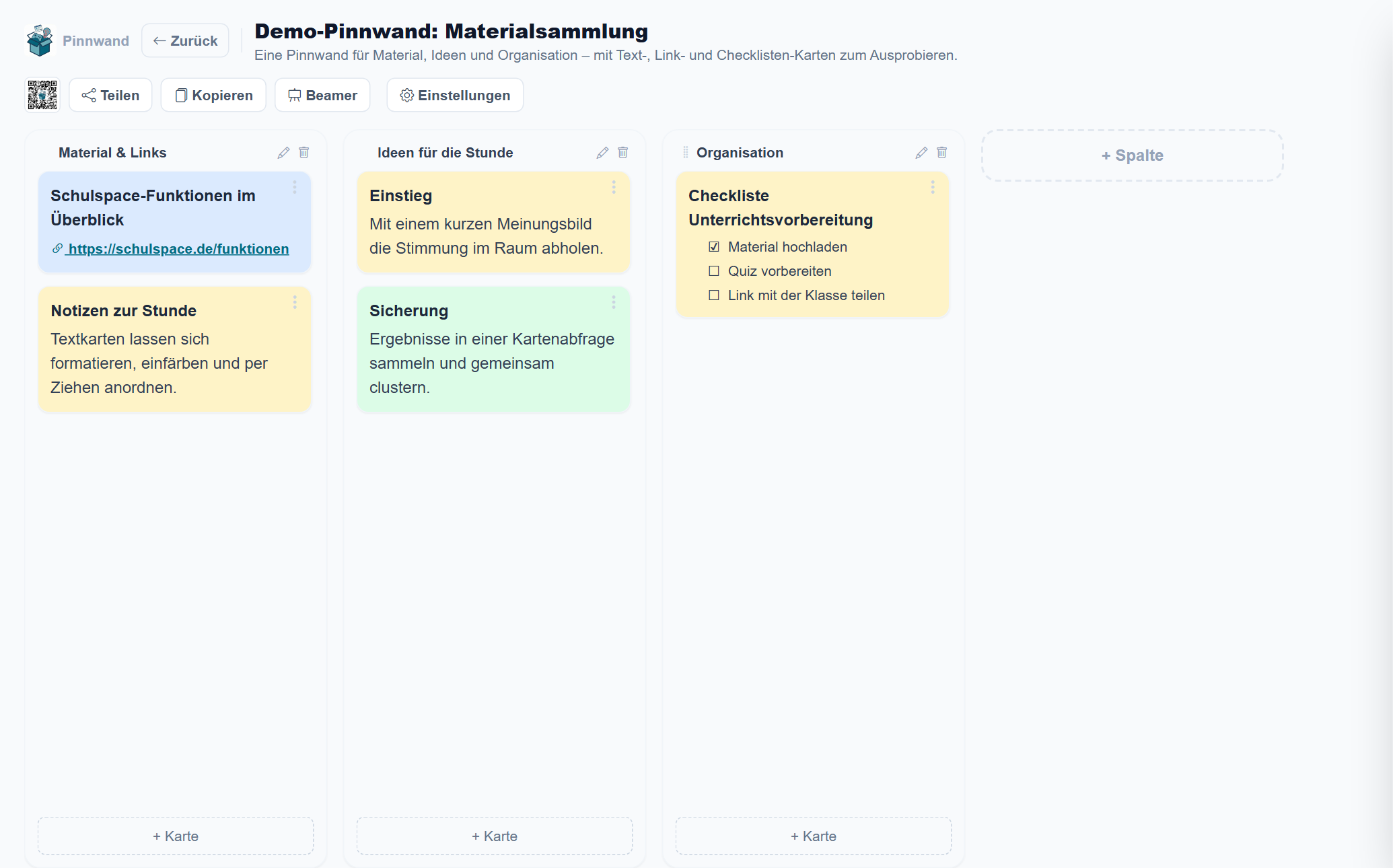Click the Teilen share button
The height and width of the screenshot is (868, 1393).
pos(110,95)
